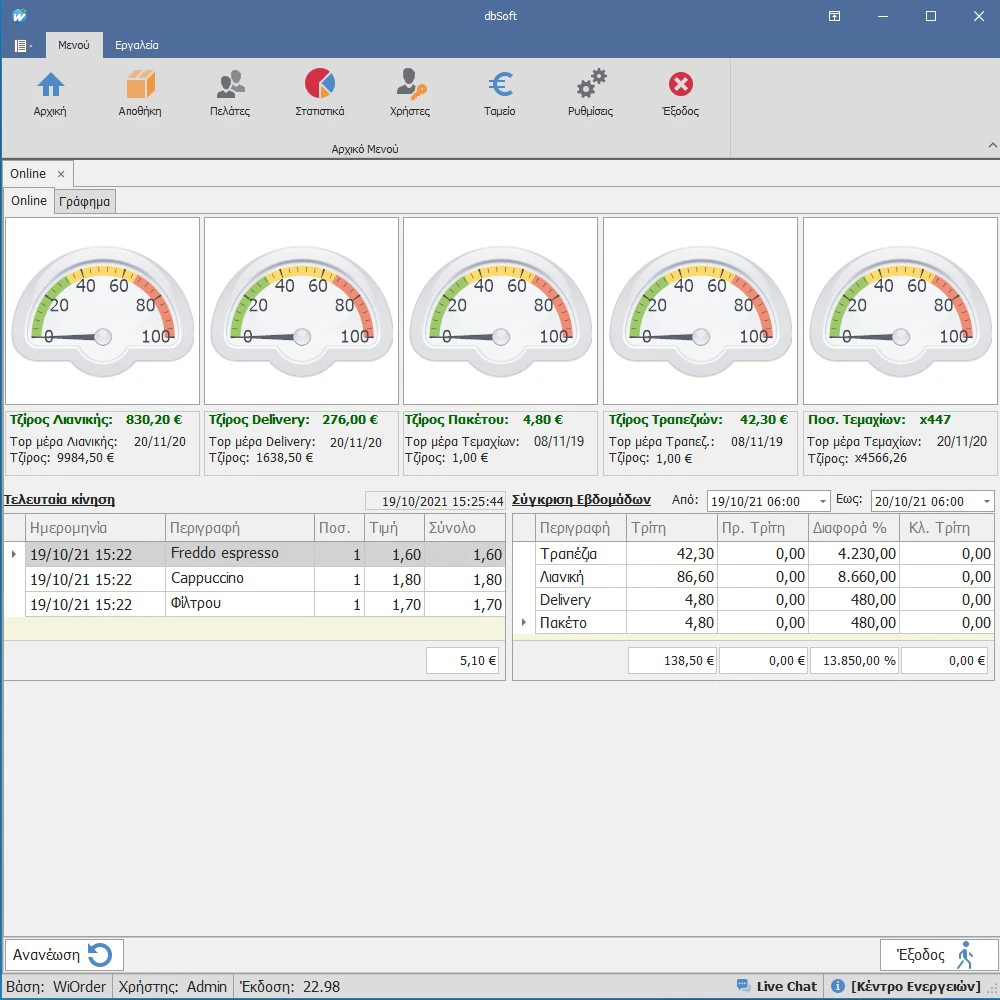Switch to the Γράφημα tab
The height and width of the screenshot is (1000, 1000).
coord(85,202)
